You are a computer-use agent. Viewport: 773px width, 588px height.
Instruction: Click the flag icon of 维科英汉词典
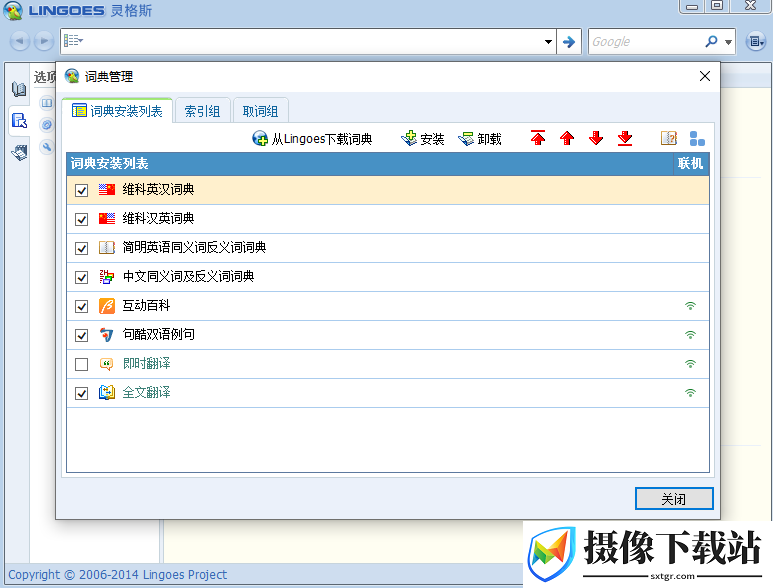click(106, 189)
